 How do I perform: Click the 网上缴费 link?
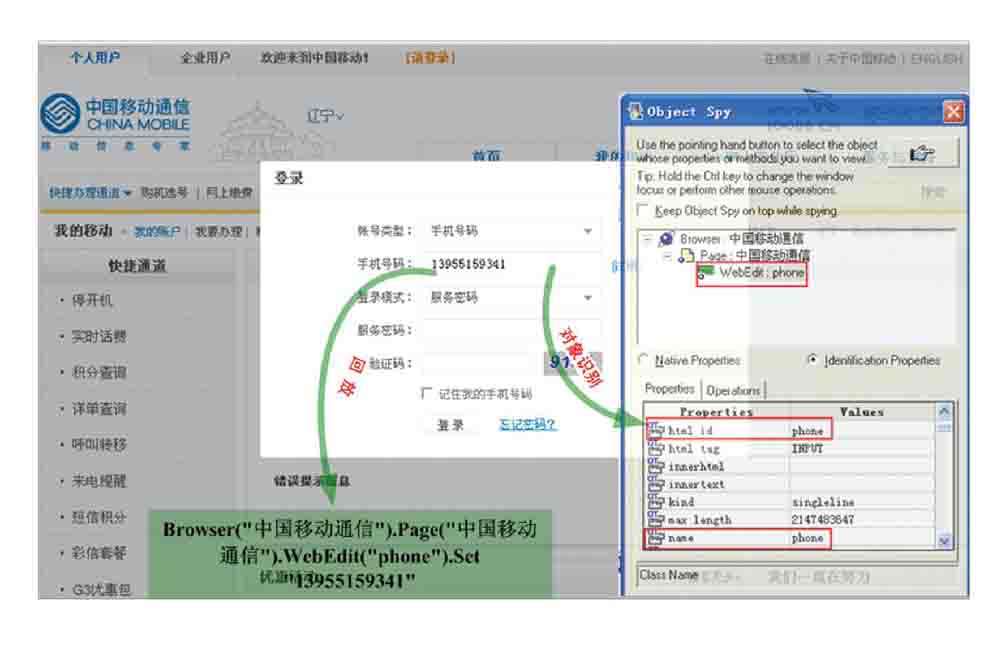tap(229, 192)
